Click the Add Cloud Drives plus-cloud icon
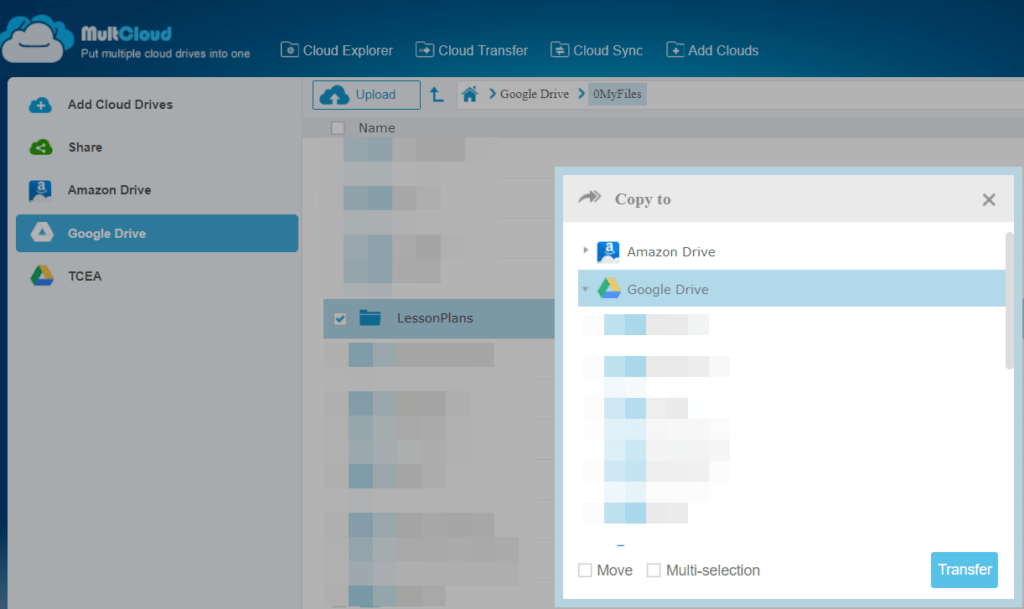 point(40,104)
